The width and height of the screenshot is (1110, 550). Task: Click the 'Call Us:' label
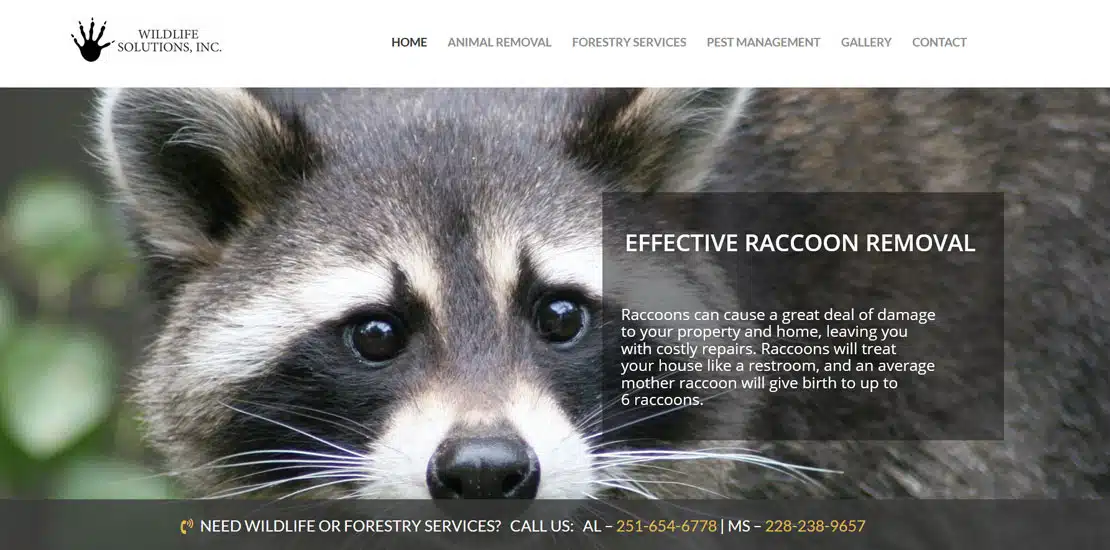coord(542,527)
